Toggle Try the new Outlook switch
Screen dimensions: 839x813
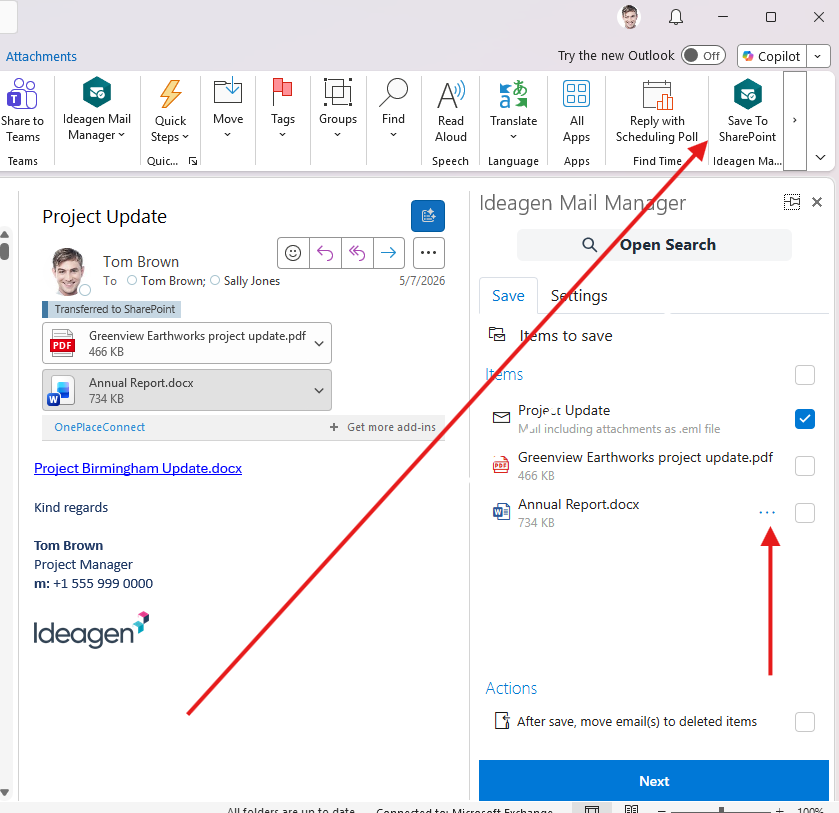[x=703, y=56]
